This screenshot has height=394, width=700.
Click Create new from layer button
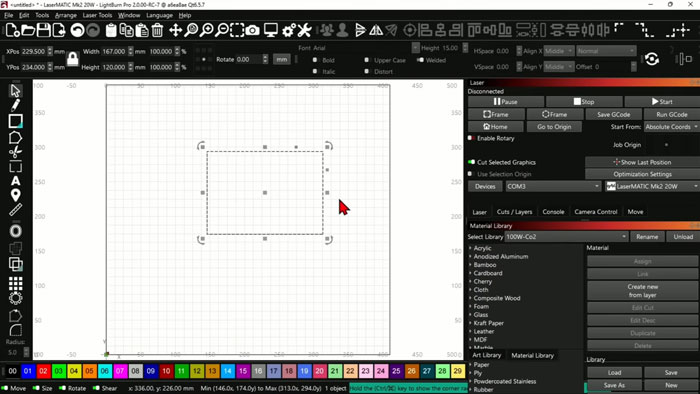tap(642, 290)
